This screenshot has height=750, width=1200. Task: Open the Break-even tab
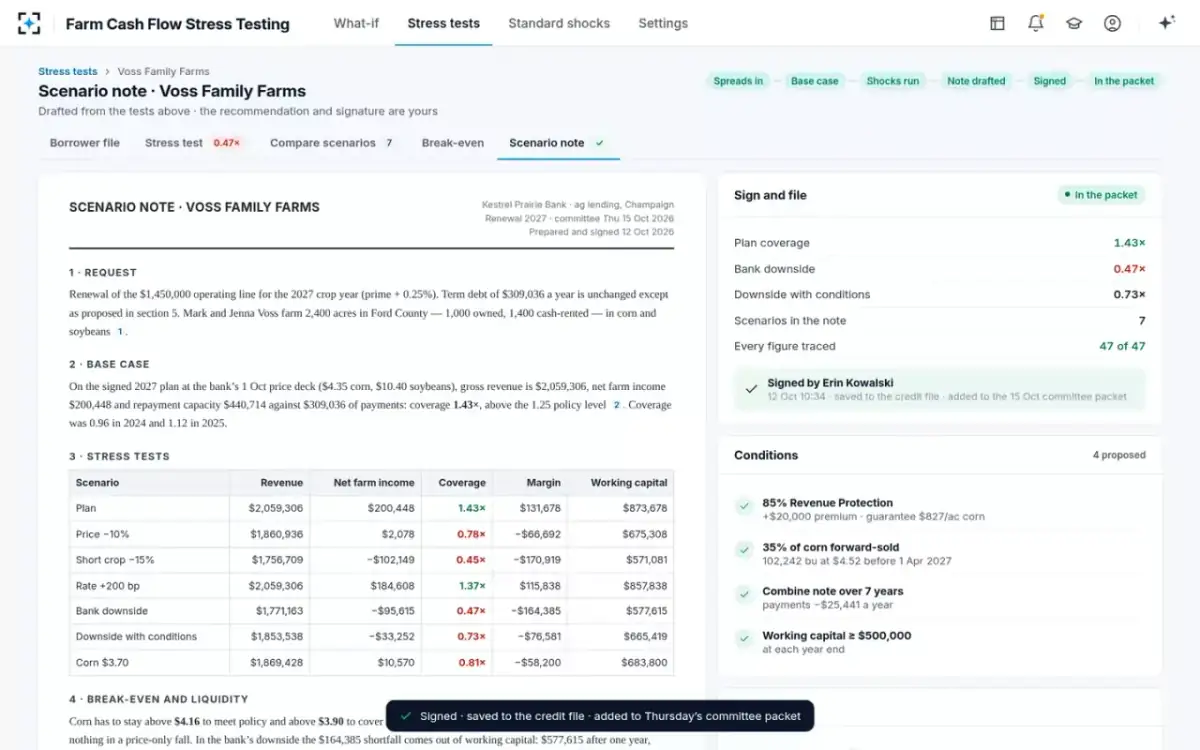click(453, 143)
